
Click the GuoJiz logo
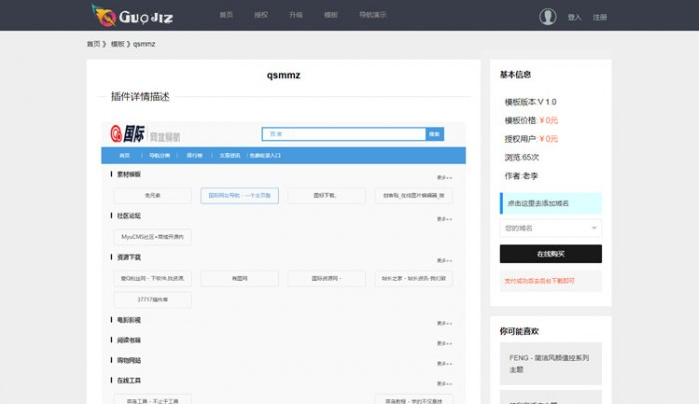(x=132, y=16)
